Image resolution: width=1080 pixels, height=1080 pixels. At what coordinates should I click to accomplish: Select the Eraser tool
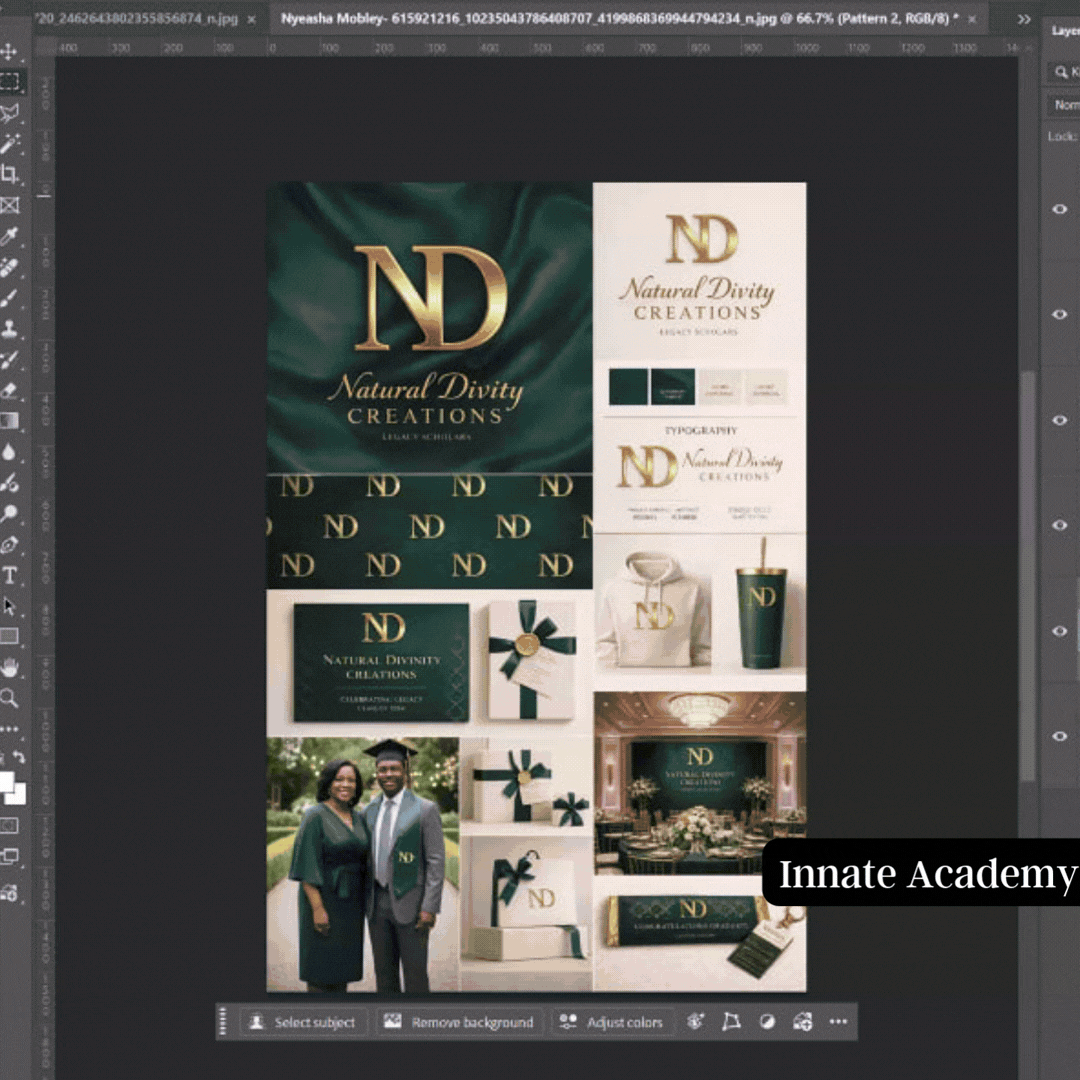click(10, 390)
